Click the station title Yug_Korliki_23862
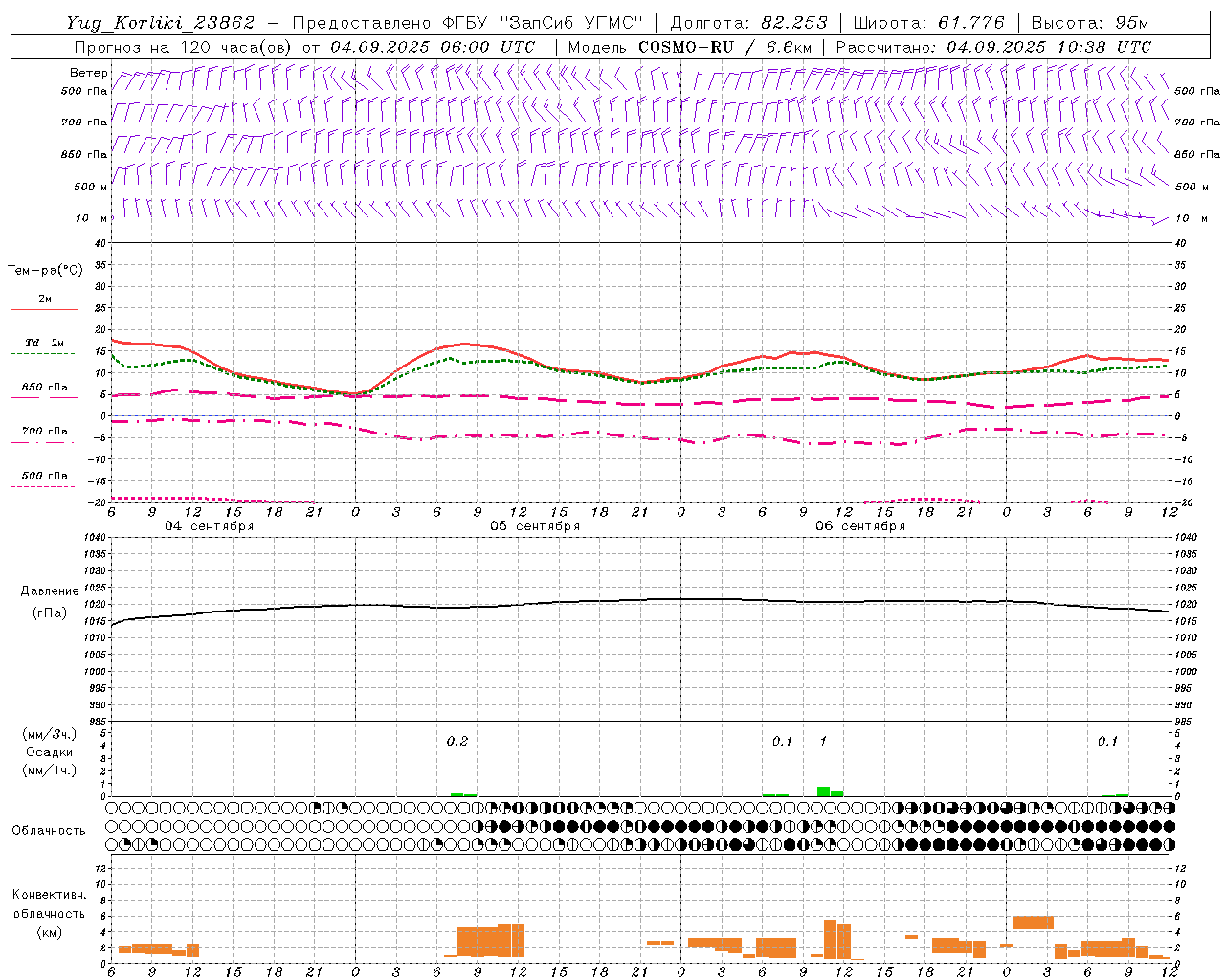 162,23
